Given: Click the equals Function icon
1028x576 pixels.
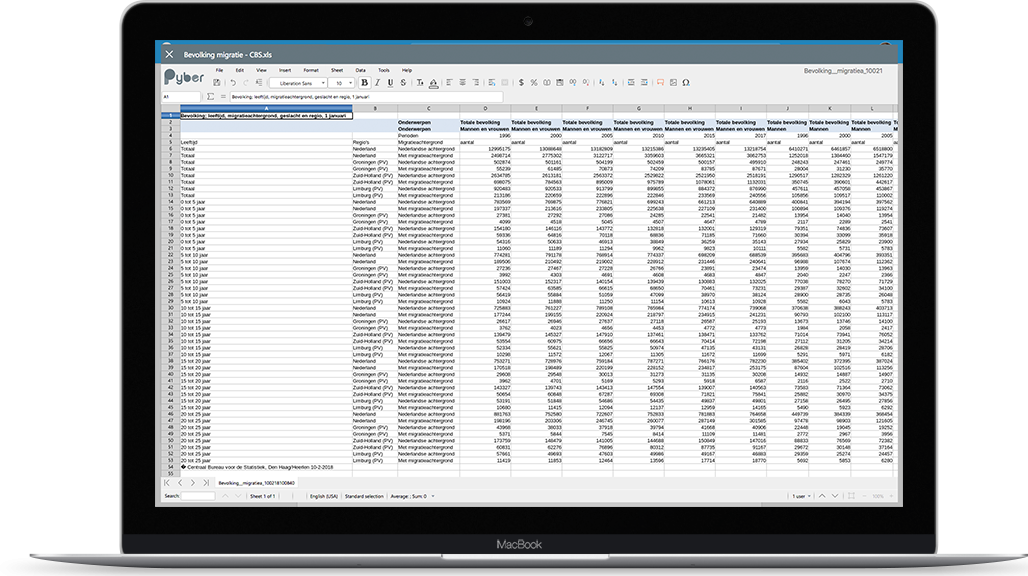Looking at the screenshot, I should [223, 97].
